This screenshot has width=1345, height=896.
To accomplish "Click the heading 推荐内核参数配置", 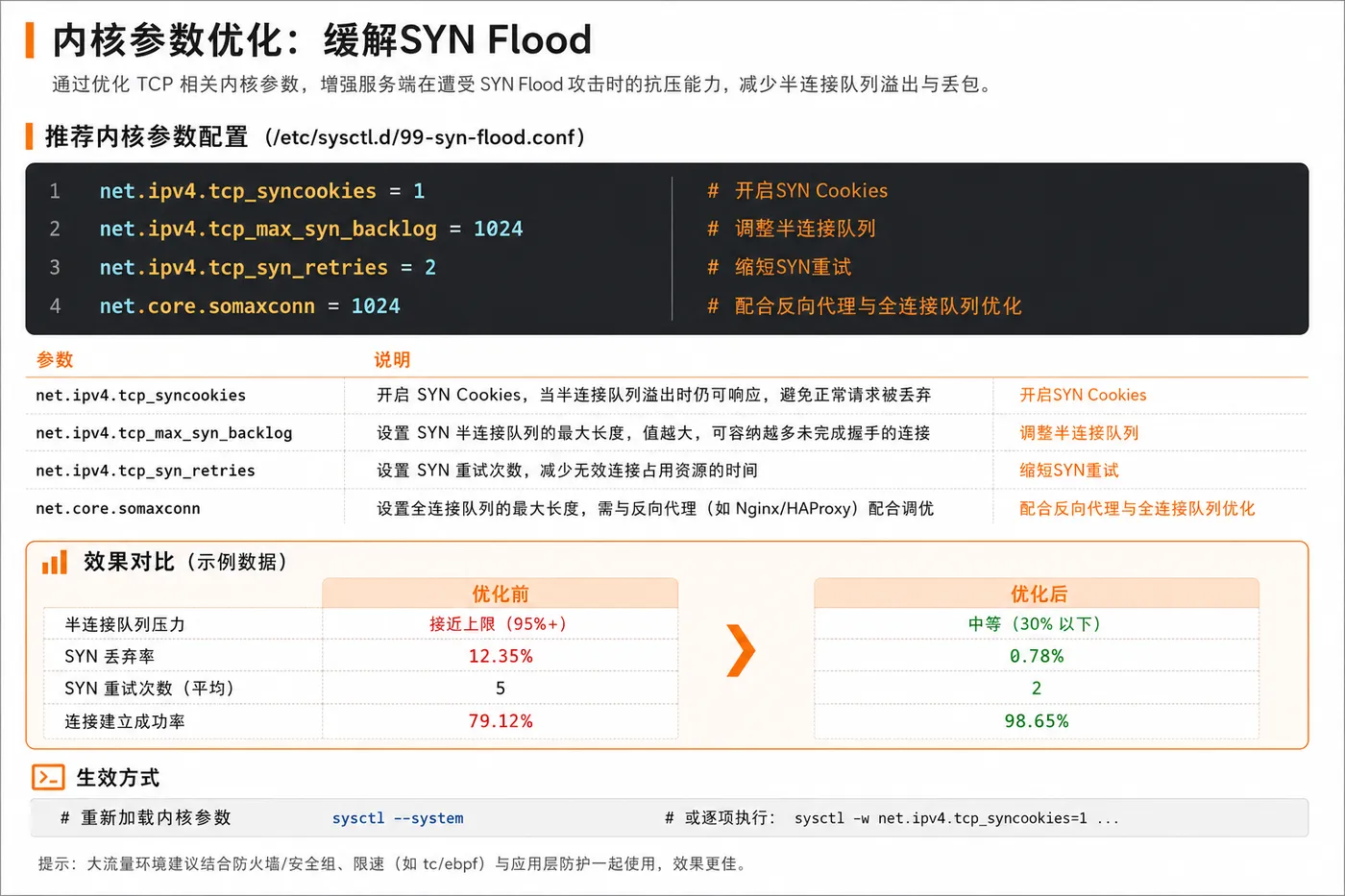I will tap(147, 137).
